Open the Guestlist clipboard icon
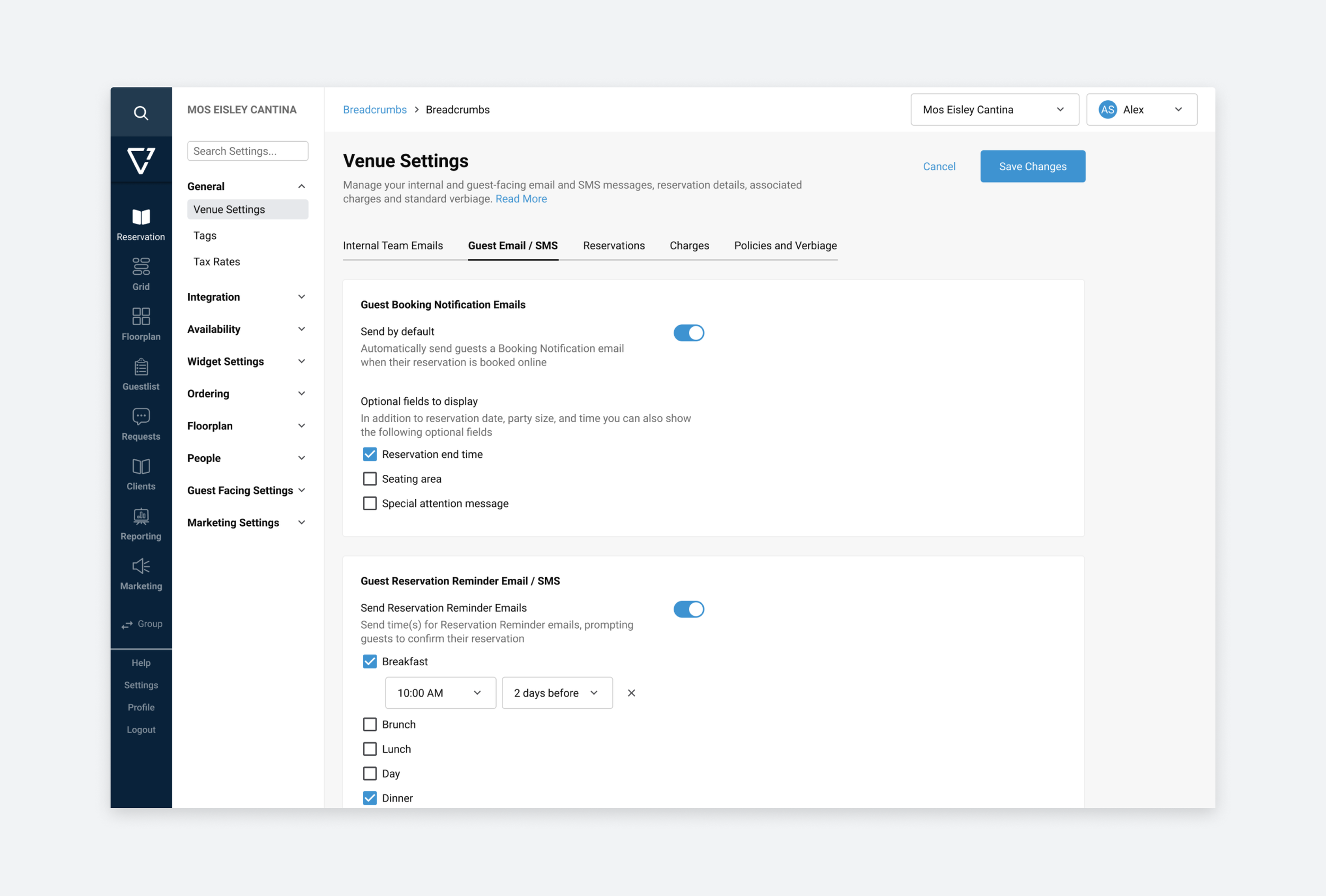 coord(141,367)
